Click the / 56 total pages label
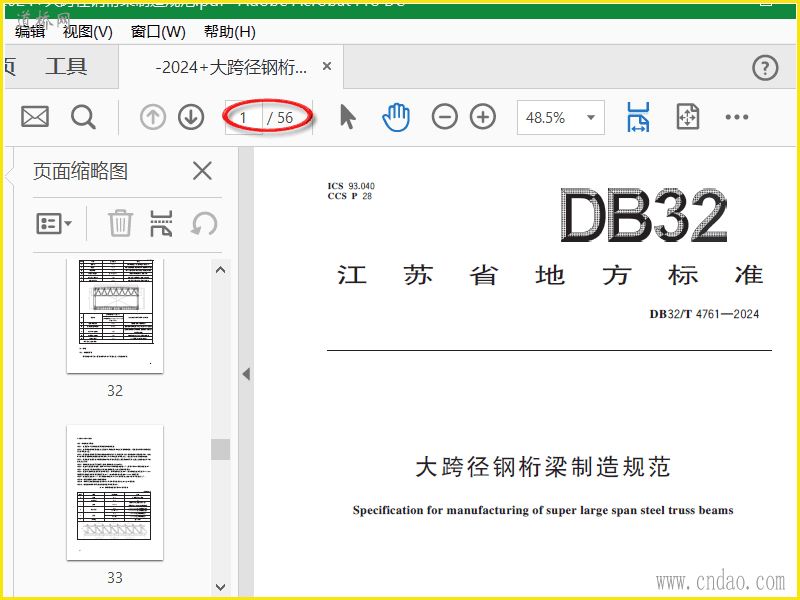Viewport: 800px width, 600px height. coord(280,118)
